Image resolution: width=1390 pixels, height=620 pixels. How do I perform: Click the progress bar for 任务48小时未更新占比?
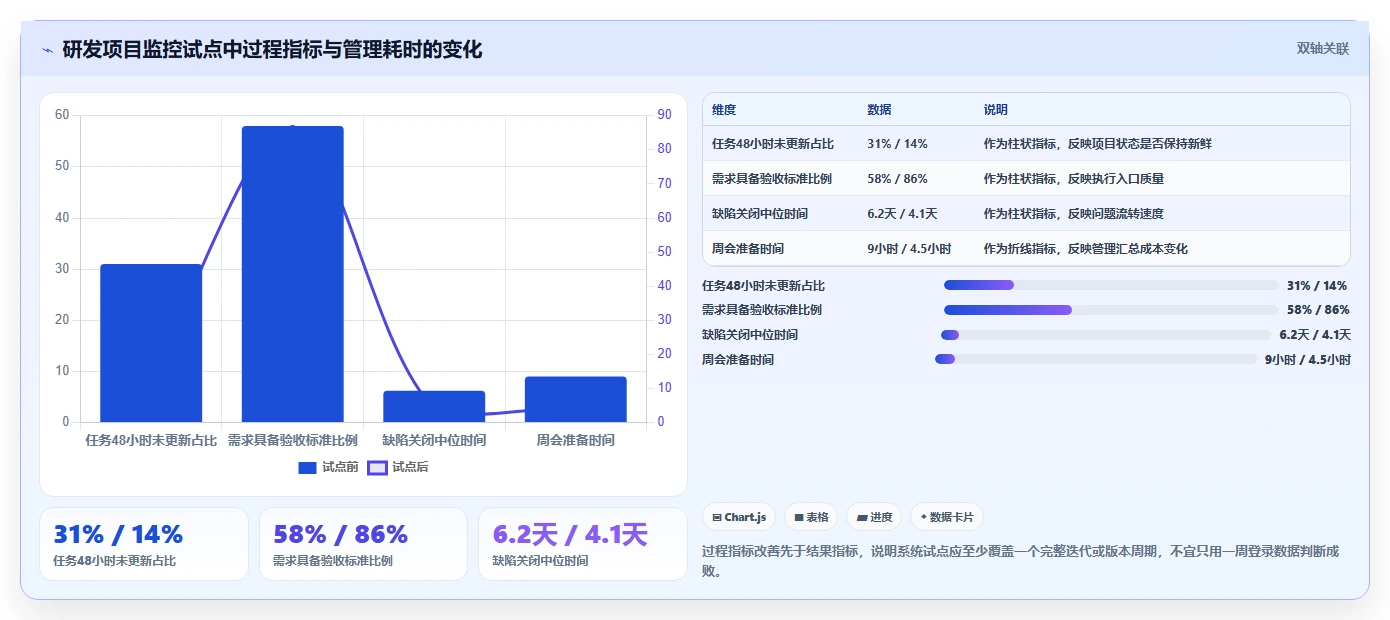tap(1111, 285)
